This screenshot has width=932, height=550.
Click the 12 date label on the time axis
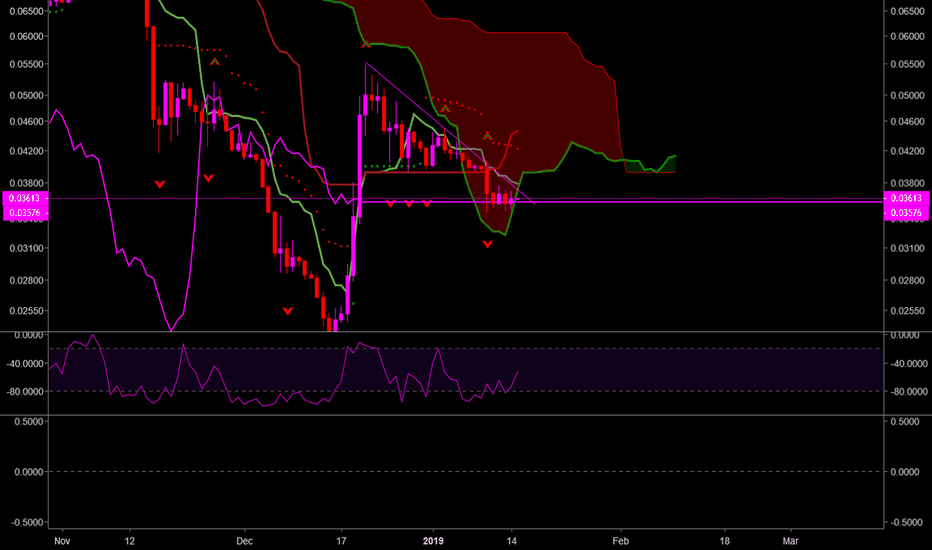pyautogui.click(x=130, y=541)
